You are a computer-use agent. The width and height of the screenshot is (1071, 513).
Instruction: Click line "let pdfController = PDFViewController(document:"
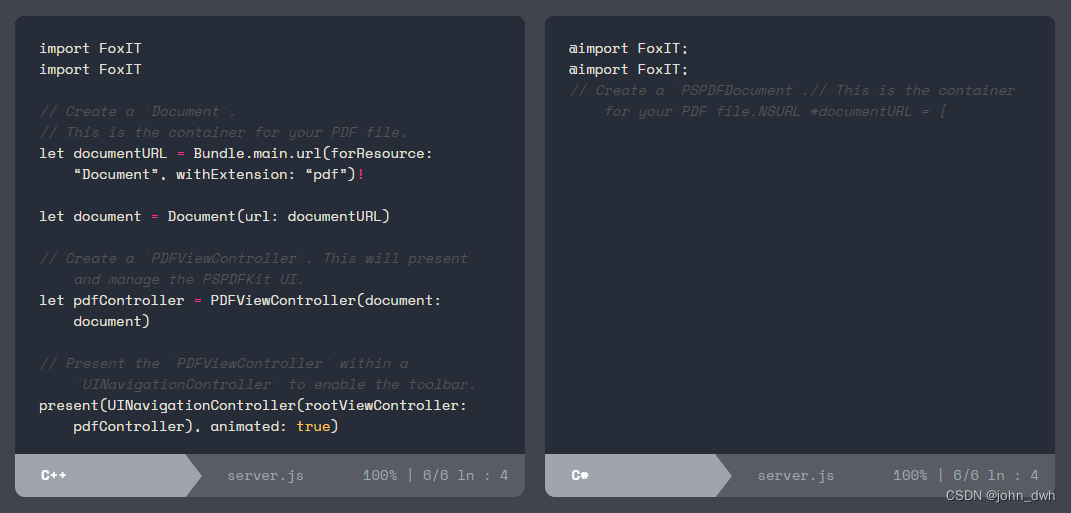[x=240, y=301]
